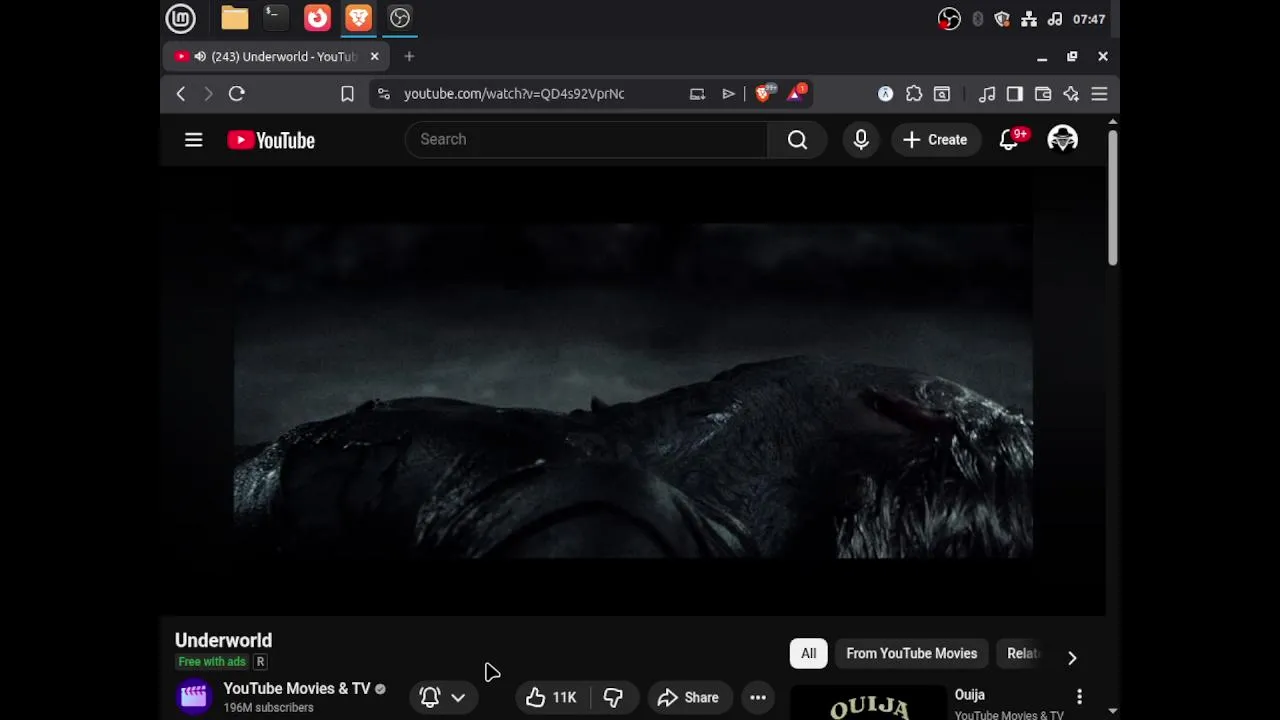Image resolution: width=1280 pixels, height=720 pixels.
Task: Select the All filter chip
Action: tap(808, 654)
